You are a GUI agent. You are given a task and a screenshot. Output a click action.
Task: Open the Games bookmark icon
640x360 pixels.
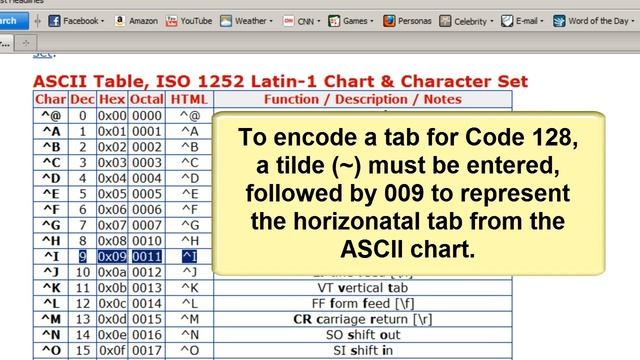334,21
